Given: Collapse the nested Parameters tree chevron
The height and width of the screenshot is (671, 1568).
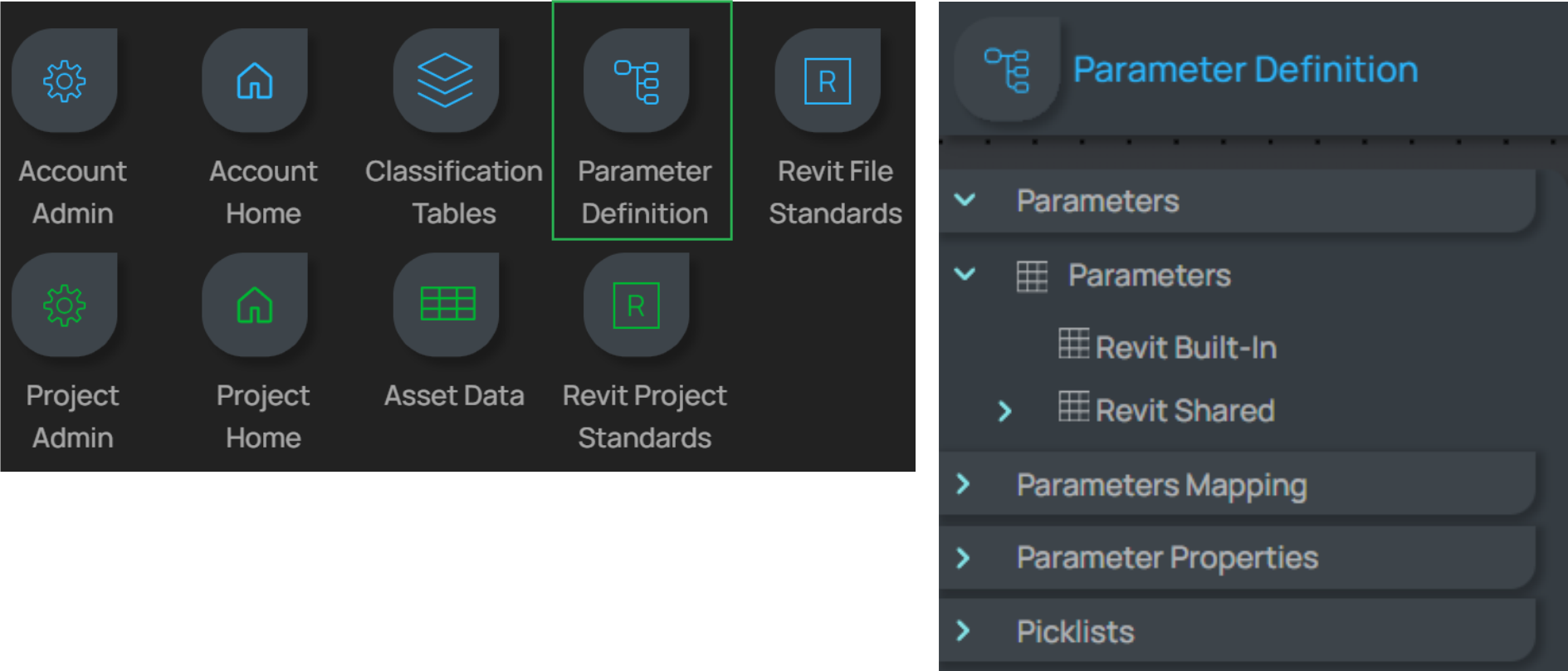Looking at the screenshot, I should tap(965, 275).
